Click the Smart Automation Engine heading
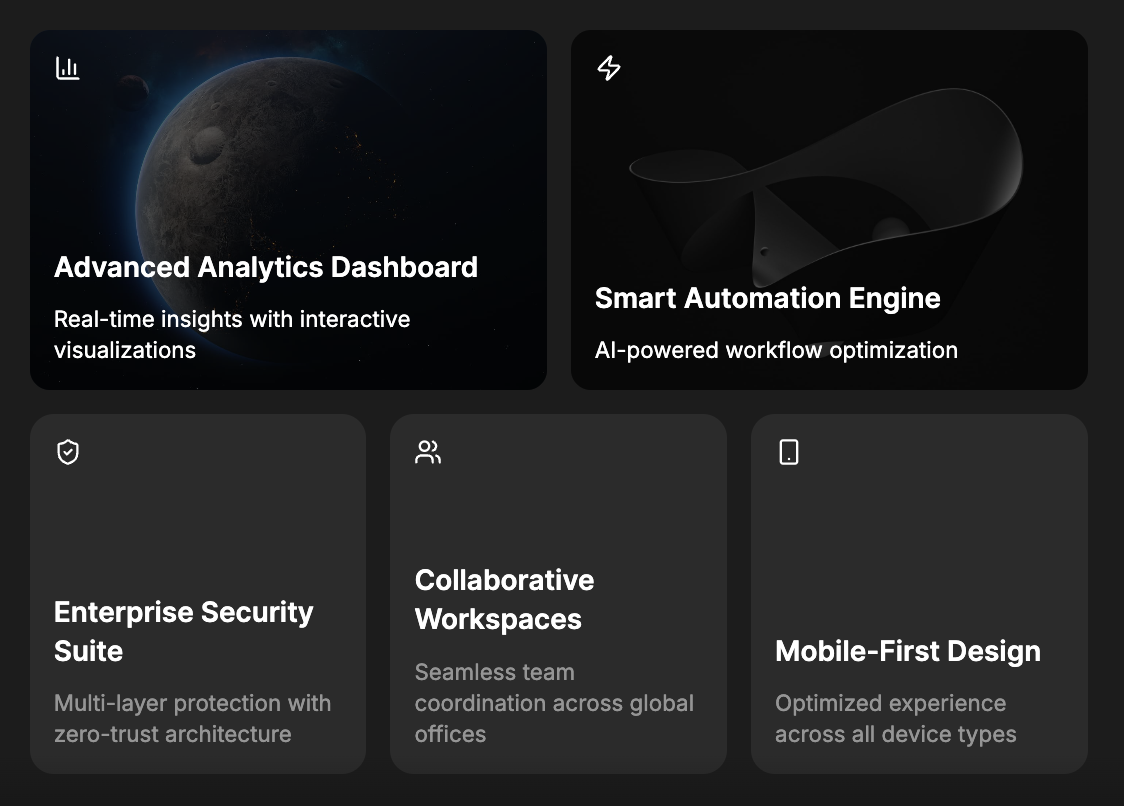The width and height of the screenshot is (1124, 806). 767,298
